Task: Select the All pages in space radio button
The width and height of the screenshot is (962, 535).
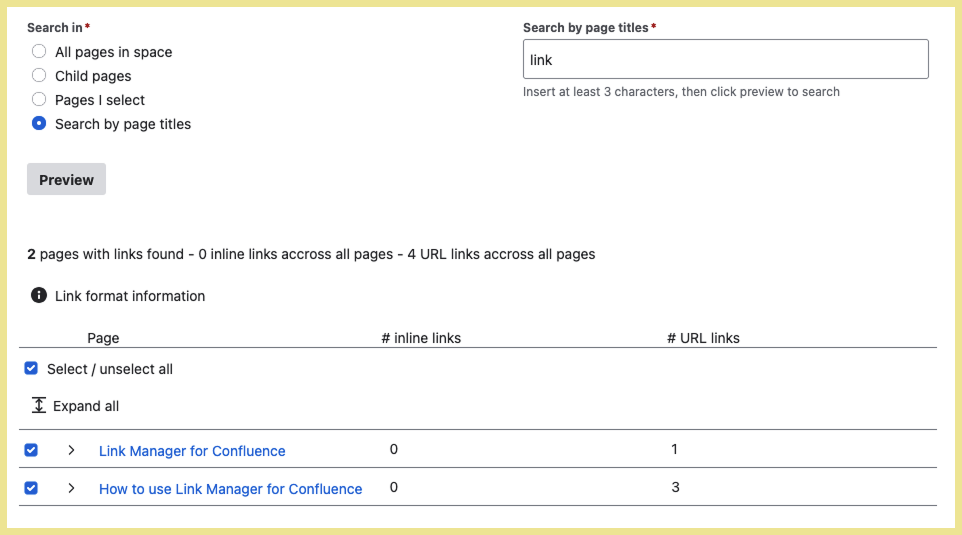Action: (x=39, y=52)
